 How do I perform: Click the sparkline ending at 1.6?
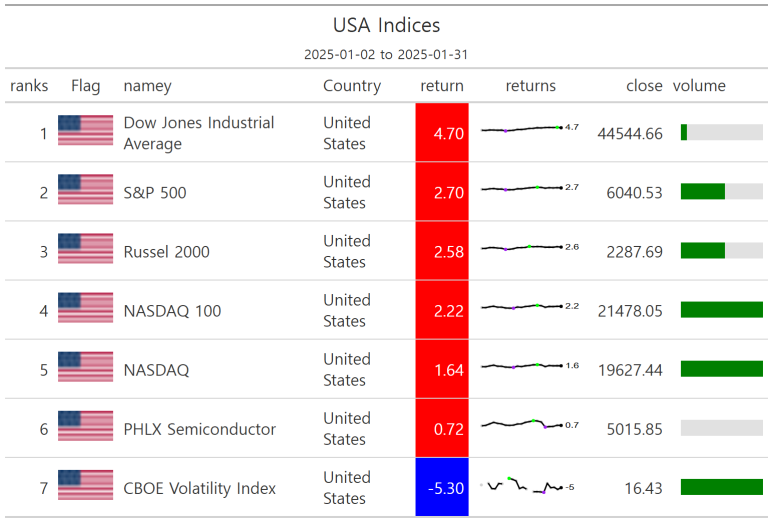pyautogui.click(x=530, y=366)
